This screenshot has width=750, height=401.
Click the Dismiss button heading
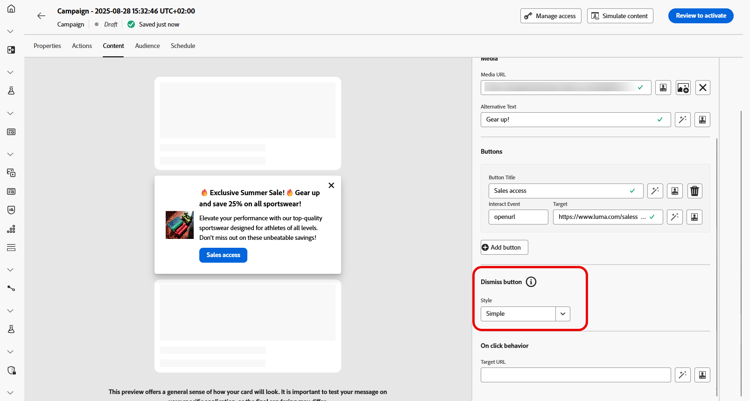pos(501,282)
